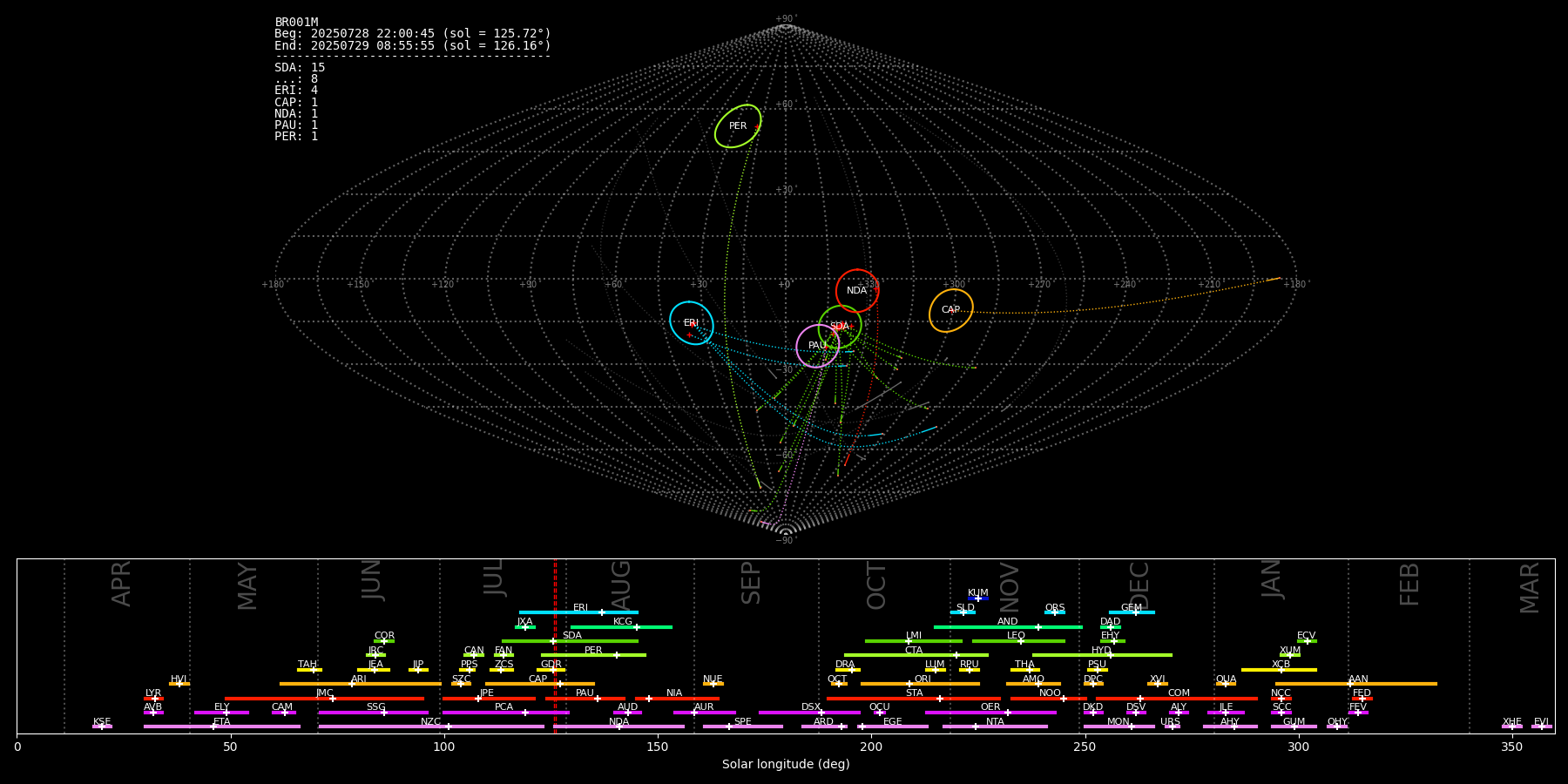Click the ECV shower bar
Image resolution: width=1568 pixels, height=784 pixels.
coord(1307,641)
